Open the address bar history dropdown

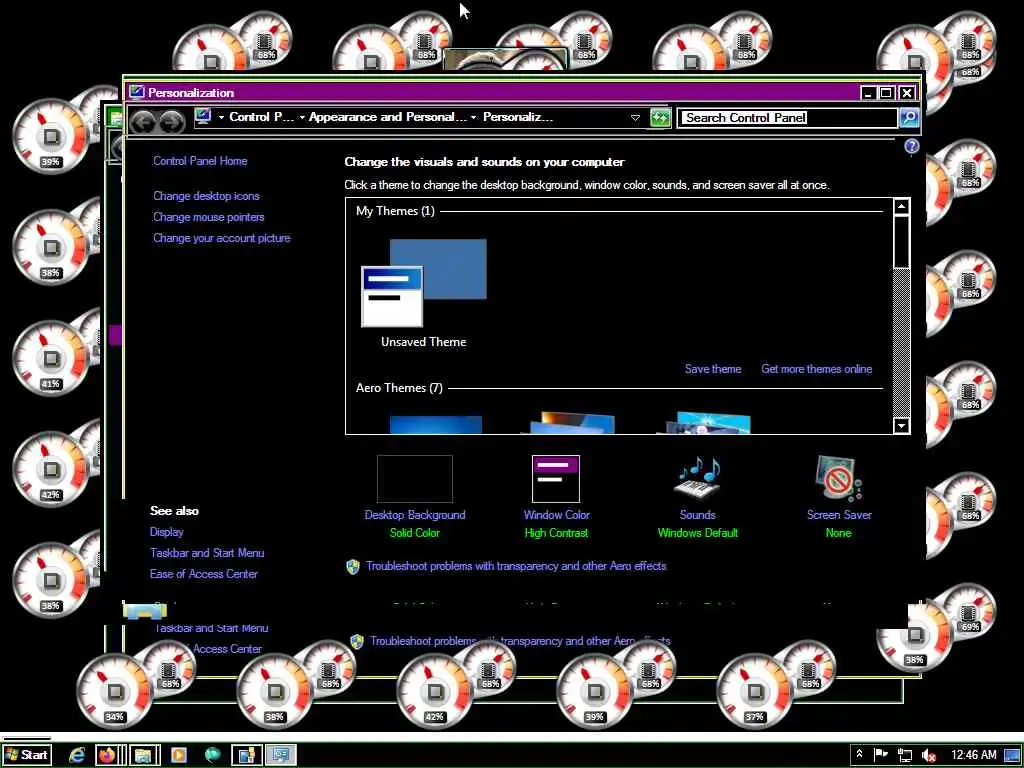click(x=635, y=118)
